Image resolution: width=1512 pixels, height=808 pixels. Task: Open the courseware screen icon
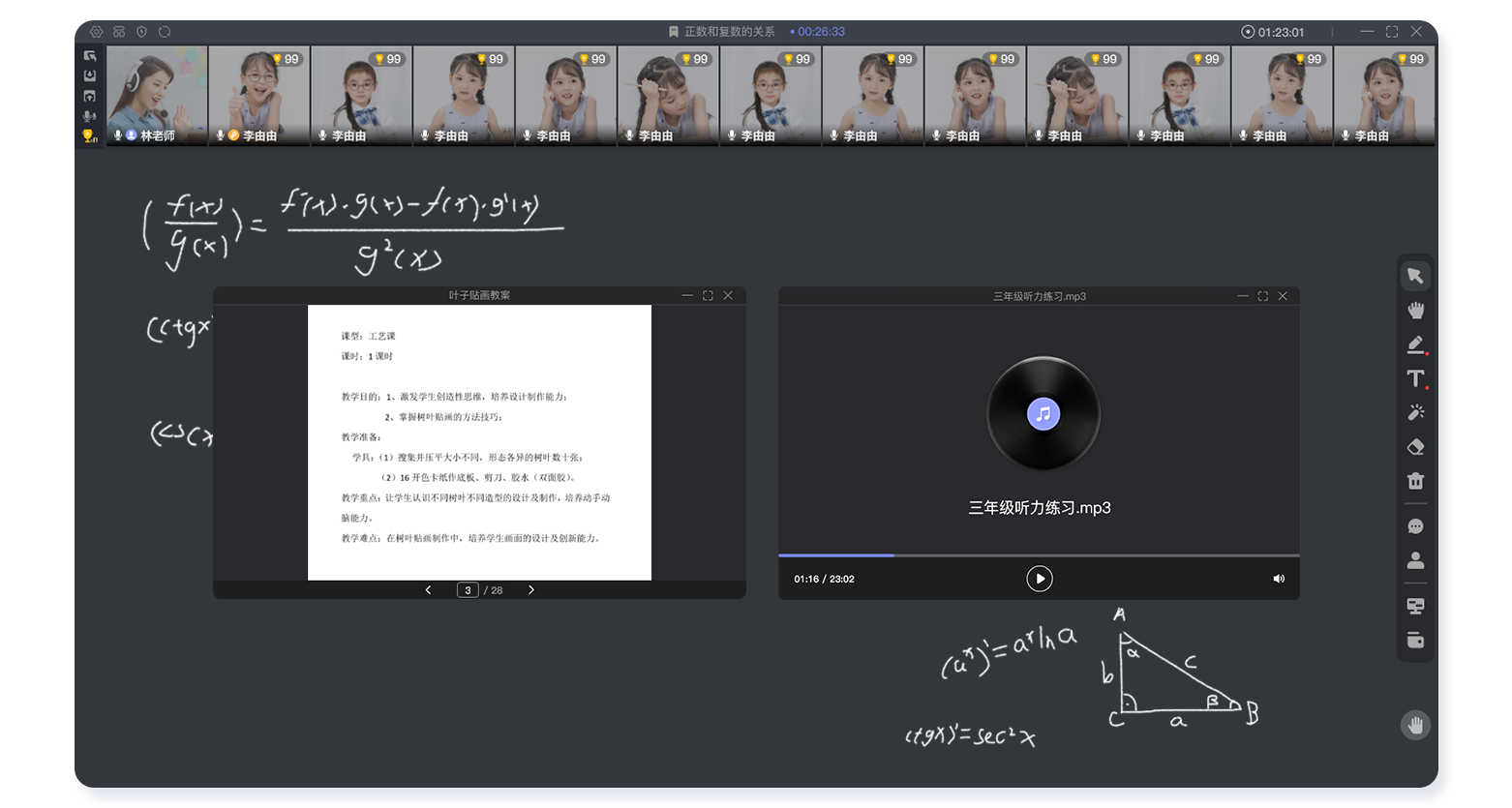tap(1415, 606)
